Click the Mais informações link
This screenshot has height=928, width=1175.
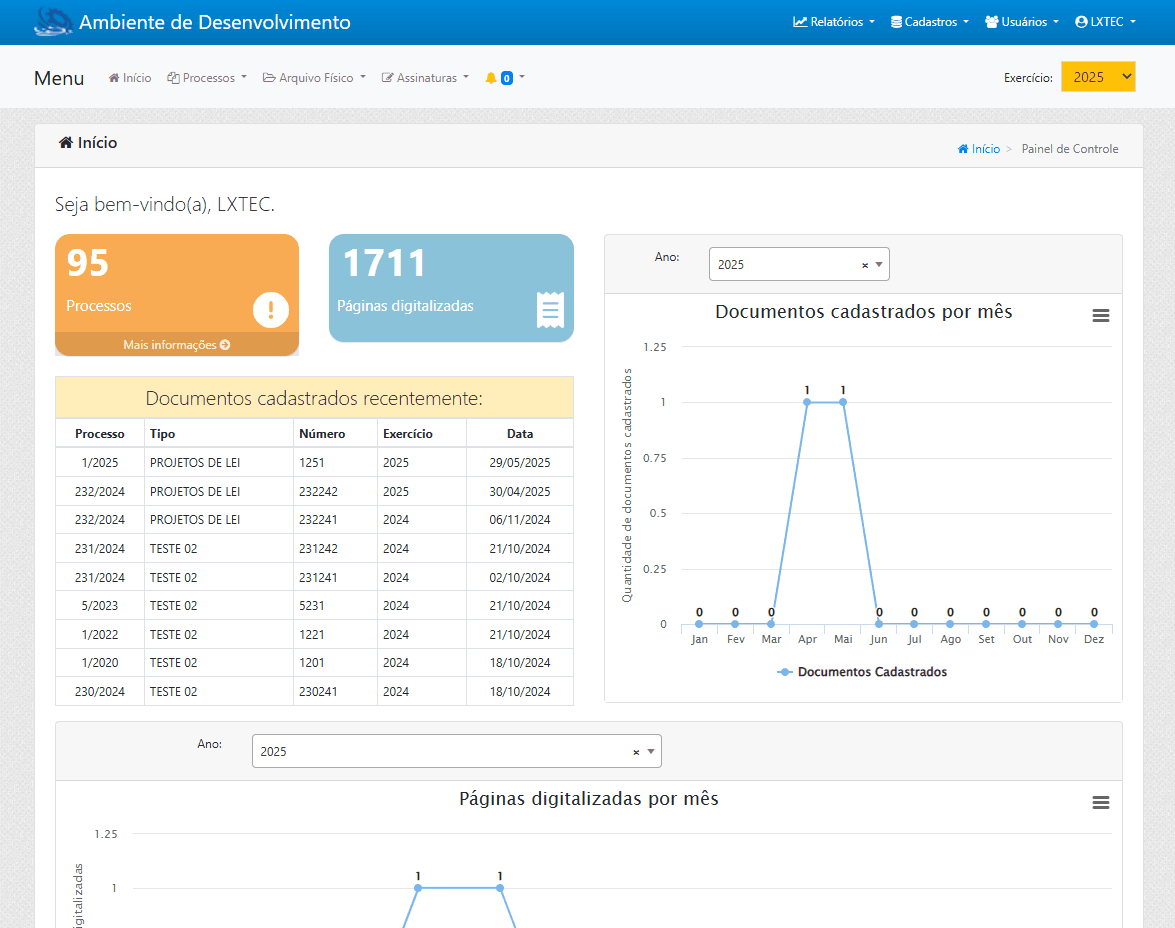coord(176,345)
